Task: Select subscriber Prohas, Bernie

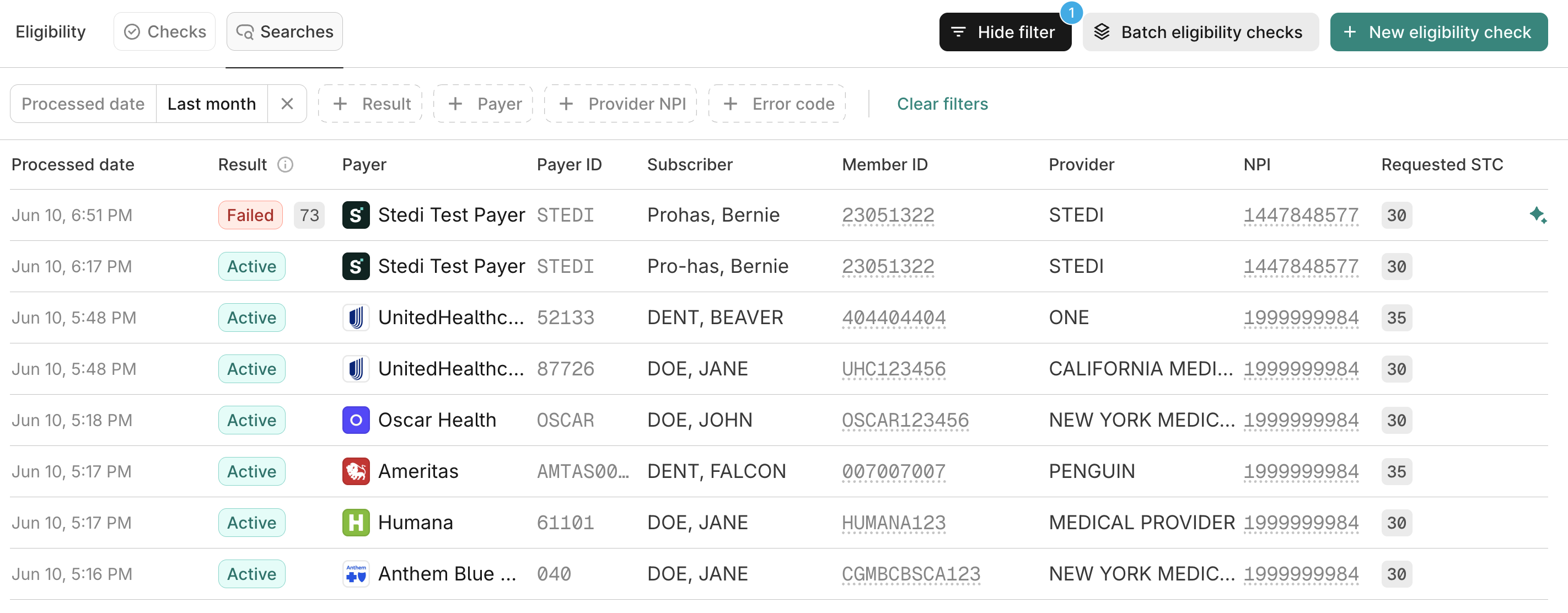Action: point(713,216)
